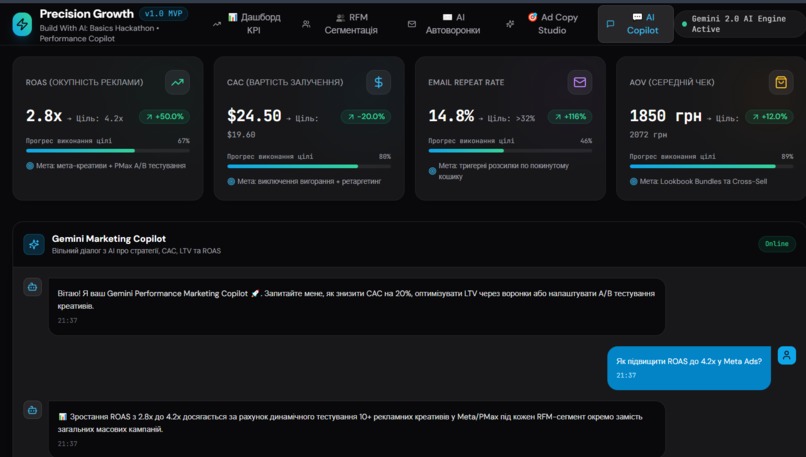Click the AOV goal progress bar
Screen dimensions: 806x457
click(x=711, y=166)
